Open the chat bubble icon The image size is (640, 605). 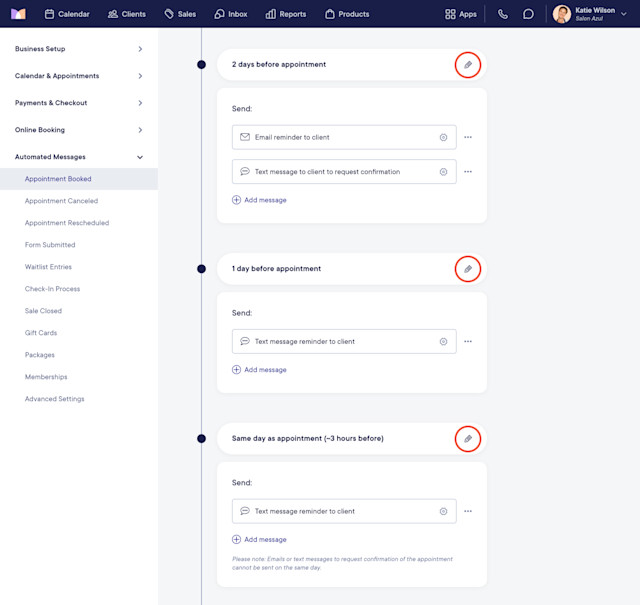tap(528, 14)
